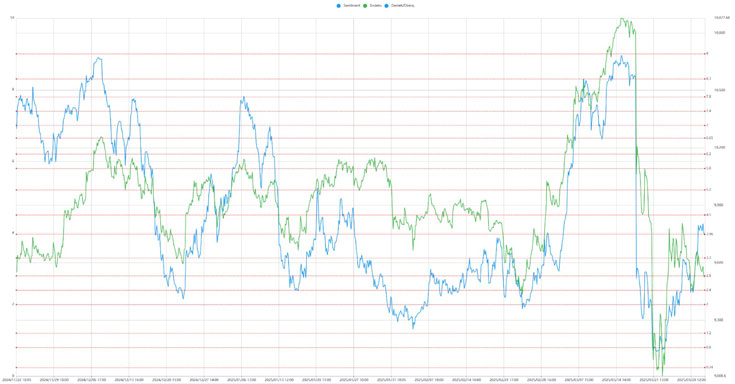The width and height of the screenshot is (735, 384).
Task: Toggle the Sentiment series in the legend
Action: point(348,6)
